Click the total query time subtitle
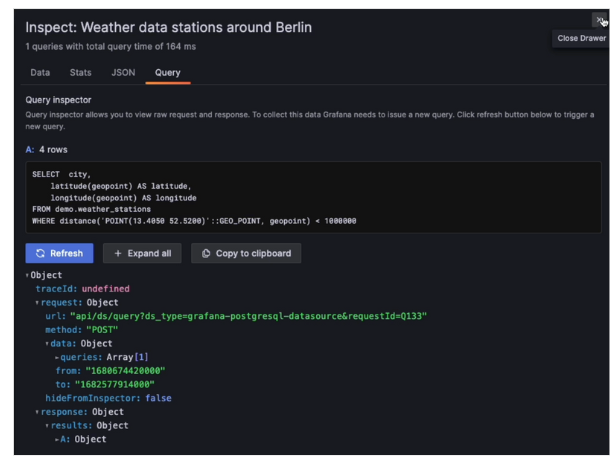This screenshot has height=462, width=616. tap(111, 47)
